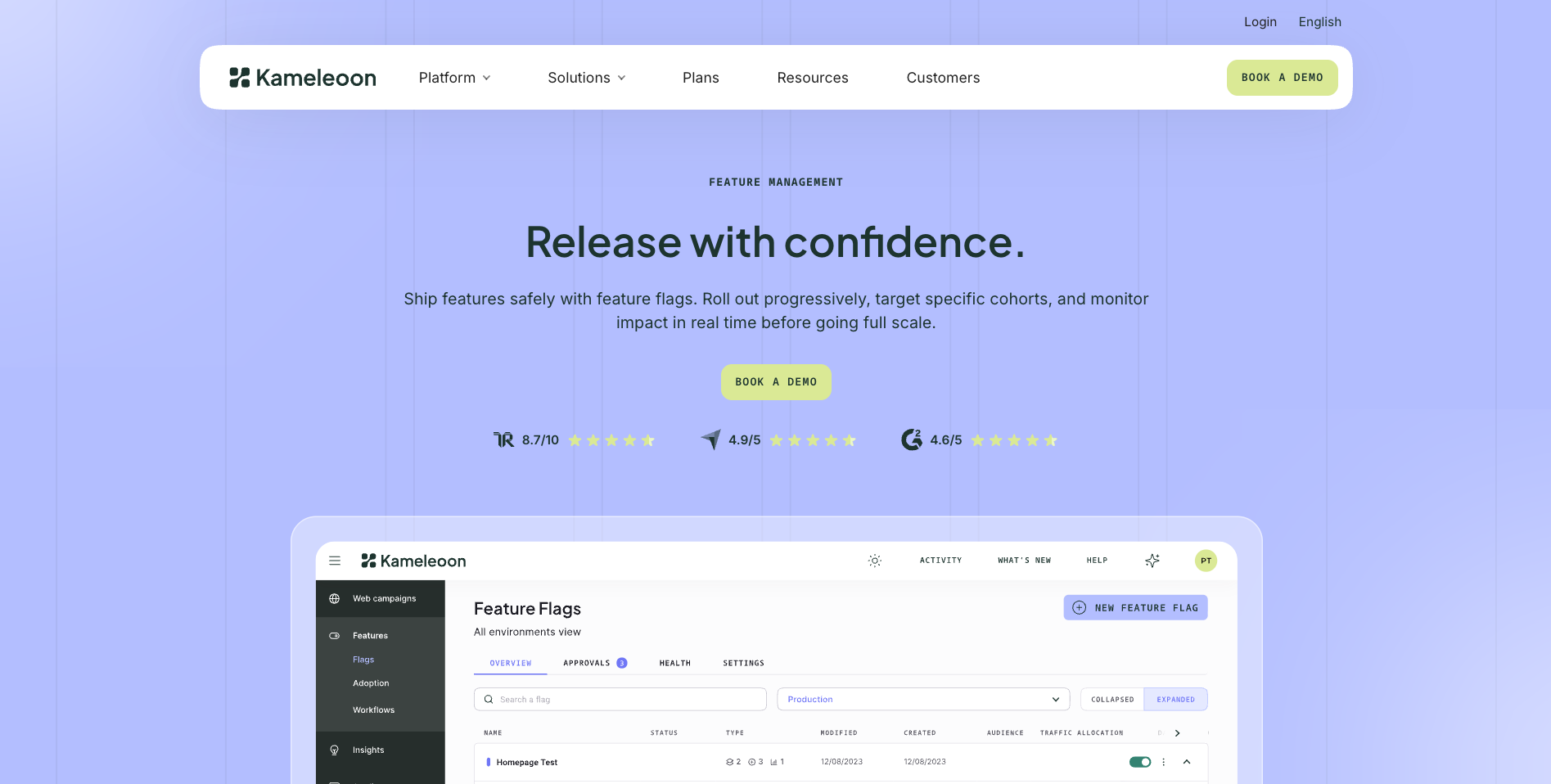Switch the flag list to Collapsed view
Screen dimensions: 1551x784
pos(1112,700)
